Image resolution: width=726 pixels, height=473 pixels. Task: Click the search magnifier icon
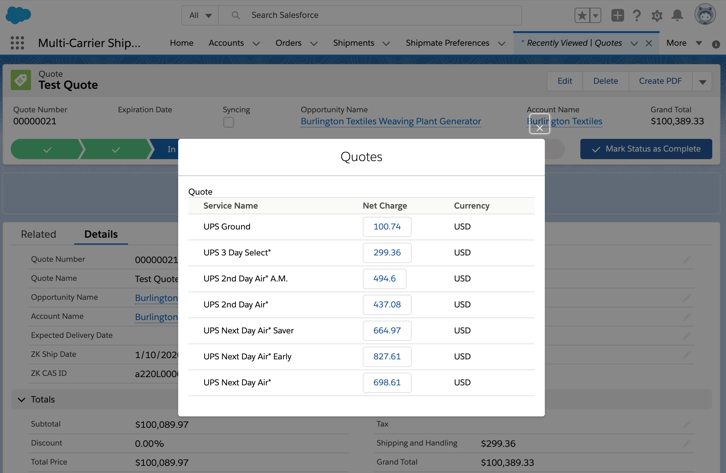(x=236, y=15)
